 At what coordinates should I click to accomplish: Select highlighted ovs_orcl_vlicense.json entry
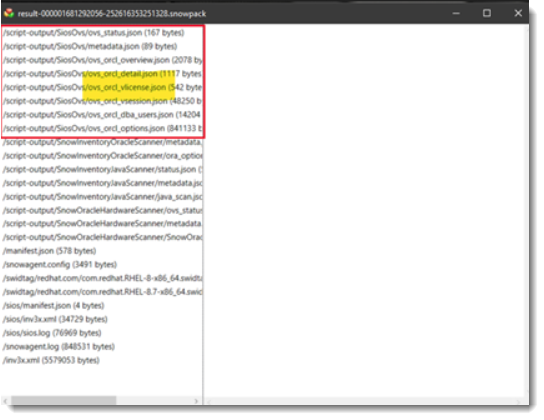103,87
